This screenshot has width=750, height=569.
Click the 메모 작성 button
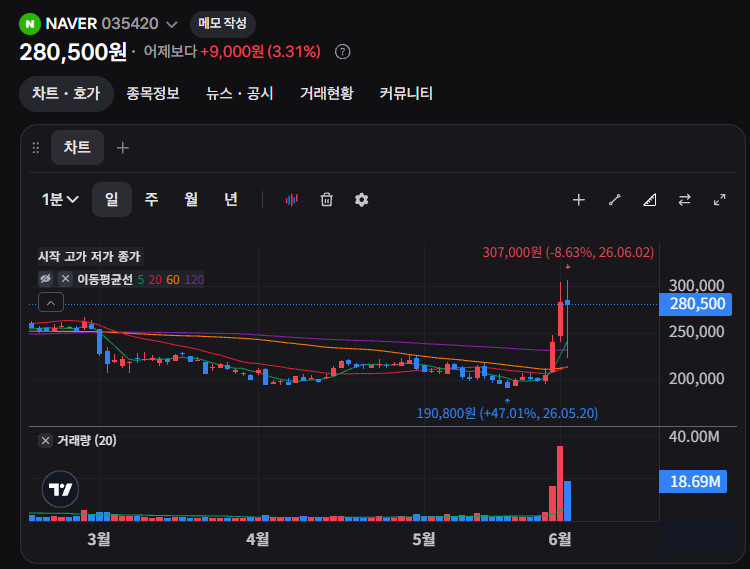pyautogui.click(x=222, y=23)
